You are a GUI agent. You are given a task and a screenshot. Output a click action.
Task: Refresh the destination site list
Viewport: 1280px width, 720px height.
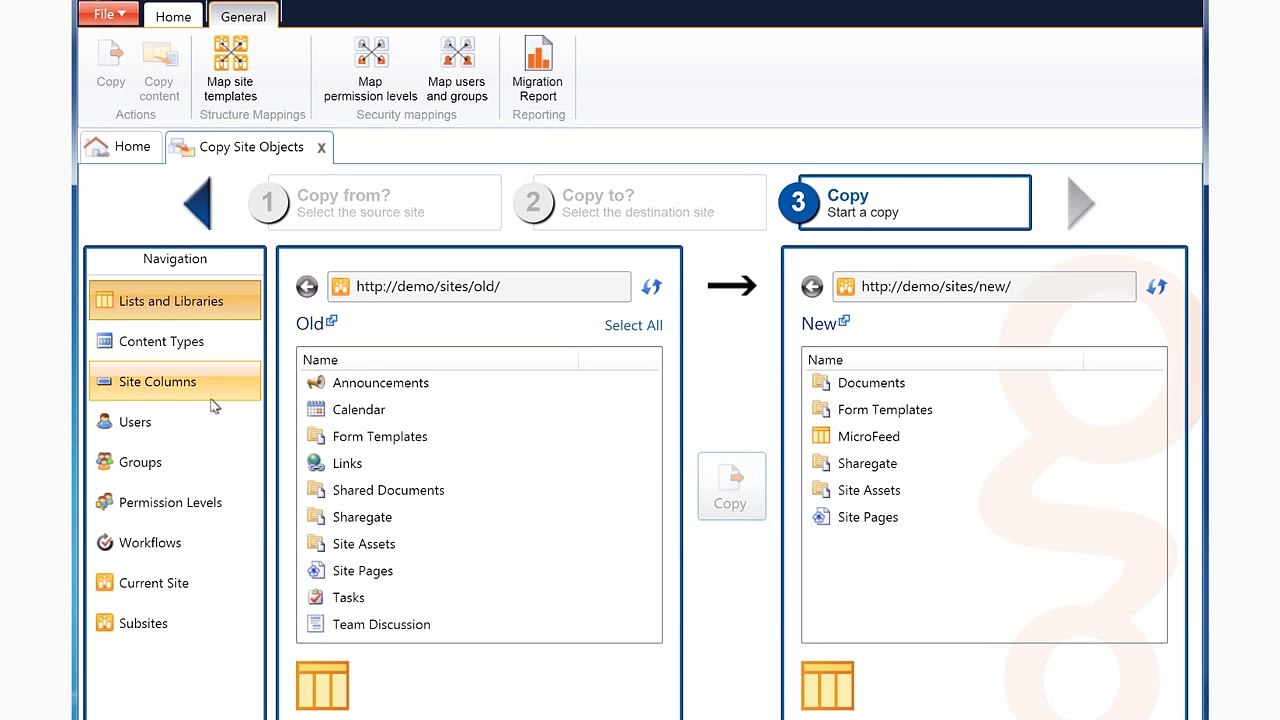click(1157, 287)
